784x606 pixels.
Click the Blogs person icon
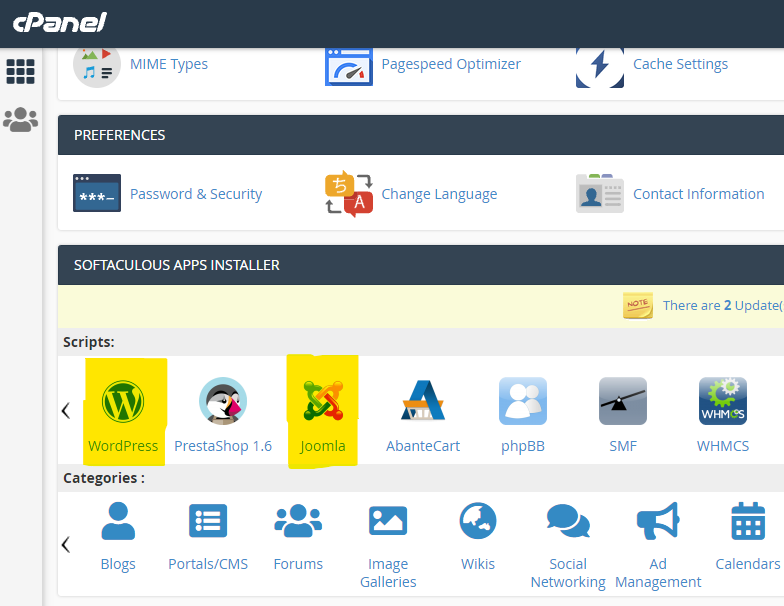point(118,521)
